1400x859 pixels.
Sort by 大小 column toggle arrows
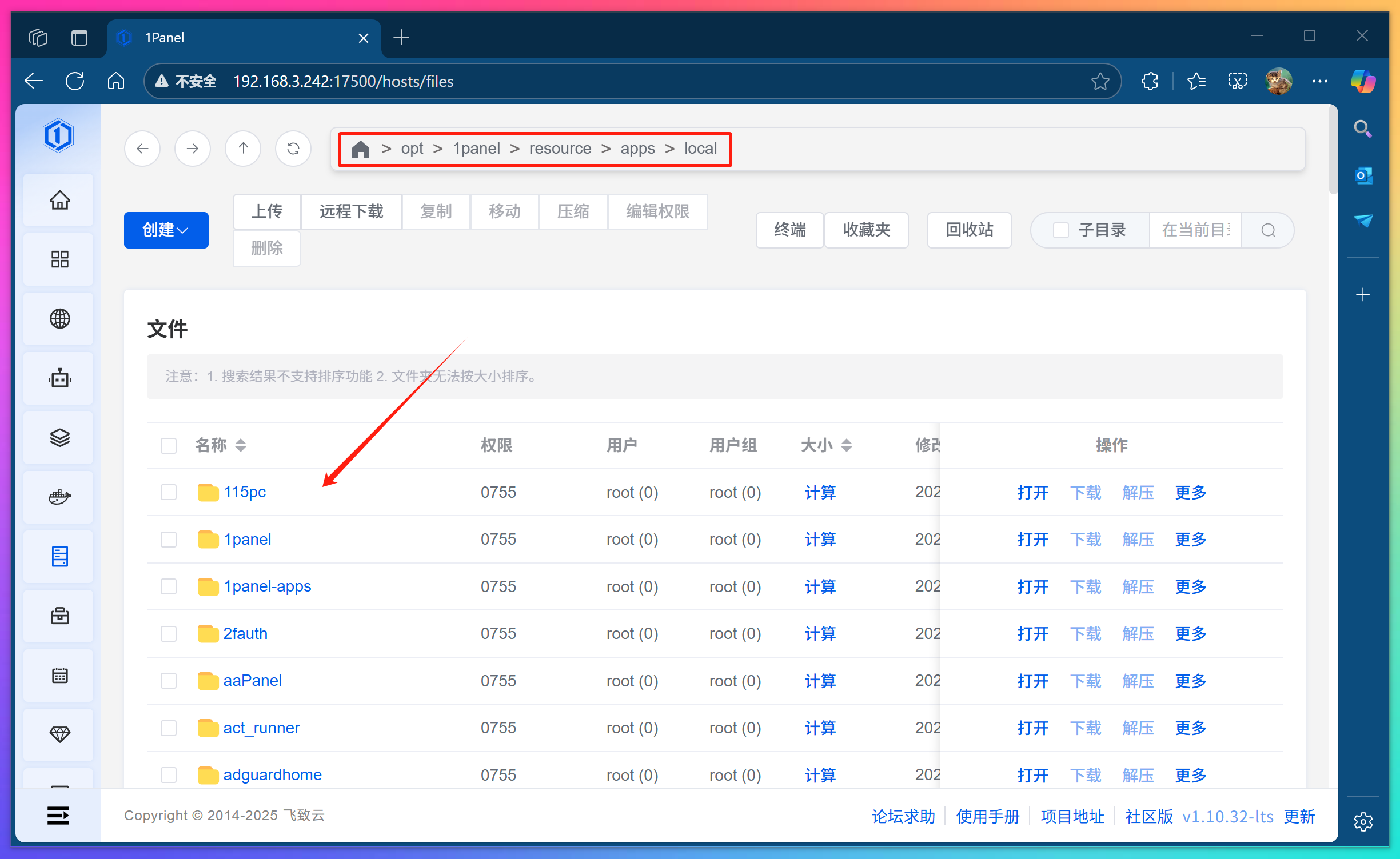[x=847, y=445]
